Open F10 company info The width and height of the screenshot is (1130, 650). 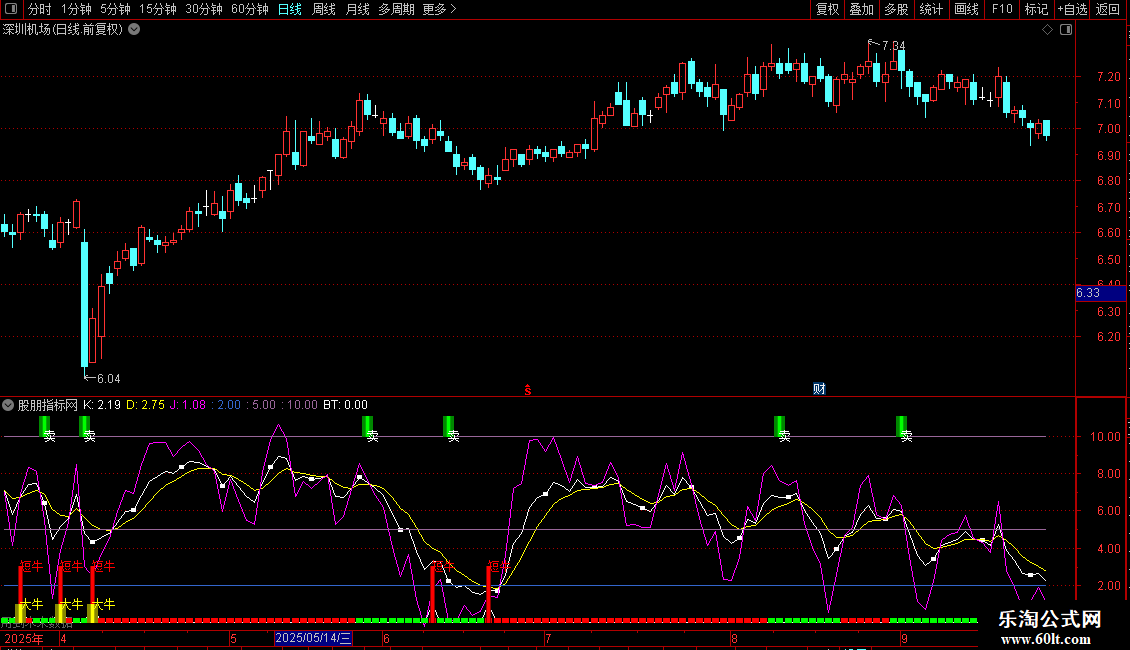[x=1001, y=10]
